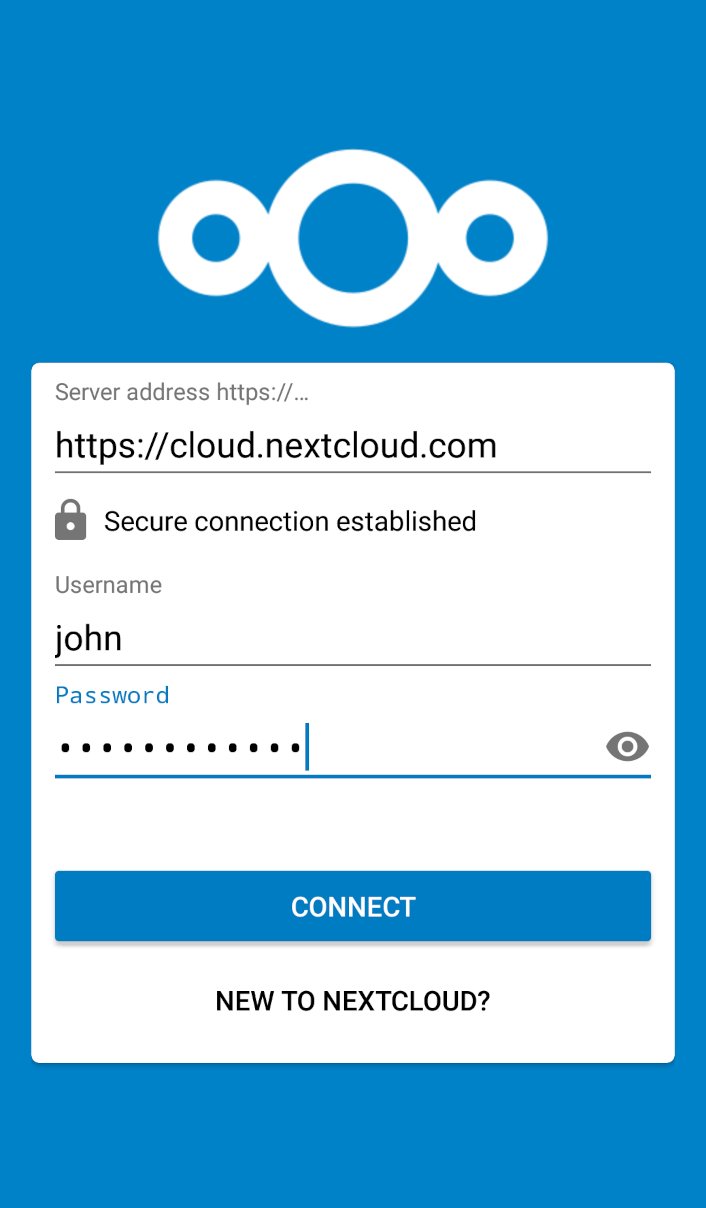The width and height of the screenshot is (706, 1208).
Task: Click the "Secure connection established" status text
Action: click(290, 521)
